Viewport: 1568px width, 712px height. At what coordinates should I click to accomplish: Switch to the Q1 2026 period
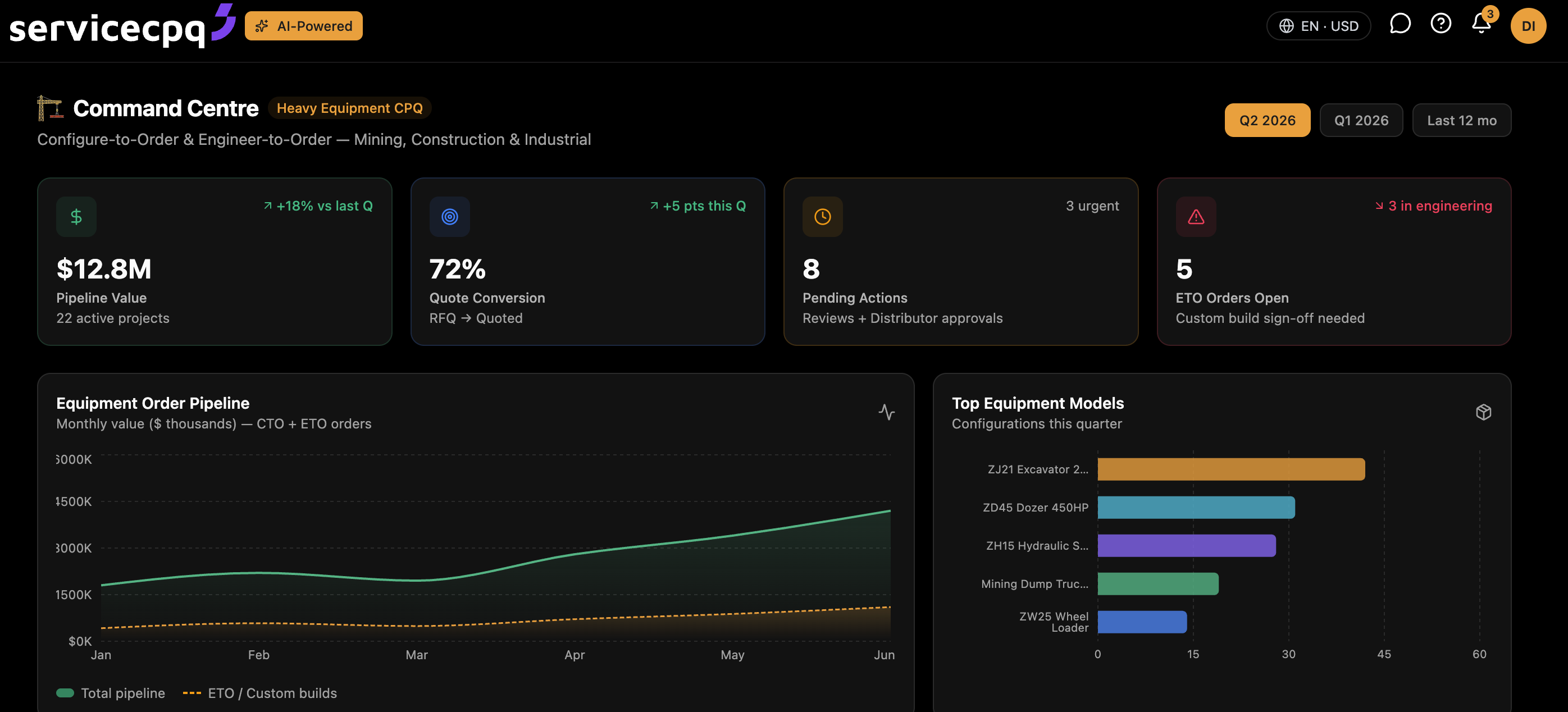click(1361, 120)
